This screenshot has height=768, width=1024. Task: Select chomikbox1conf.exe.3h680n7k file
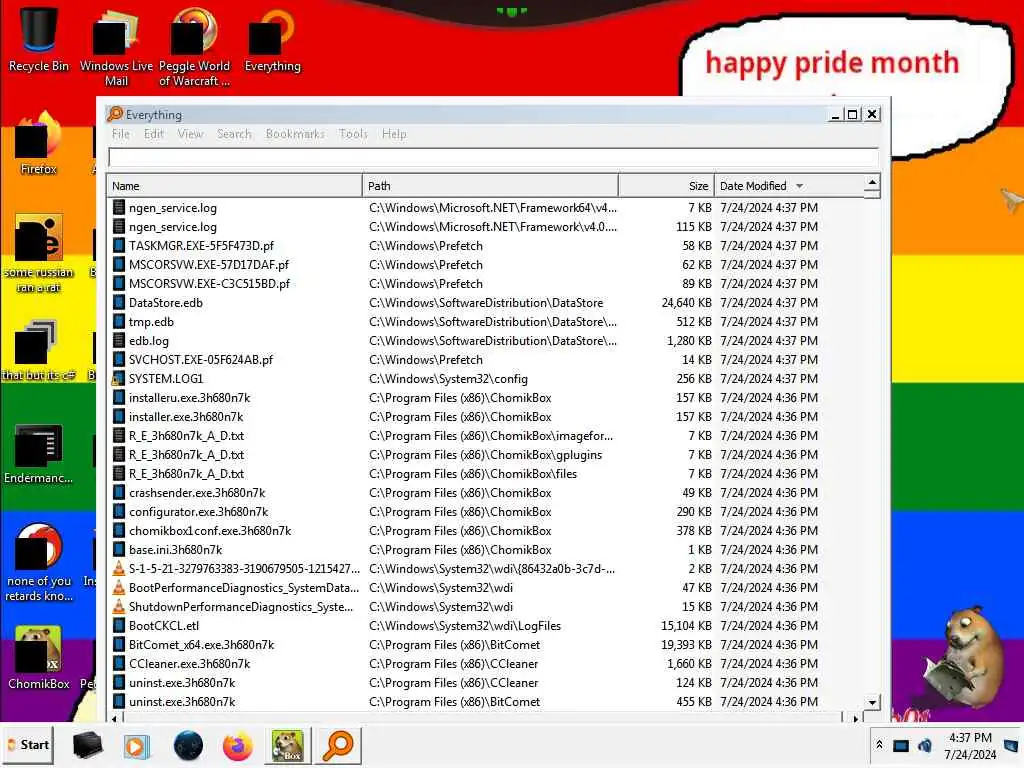tap(486, 530)
